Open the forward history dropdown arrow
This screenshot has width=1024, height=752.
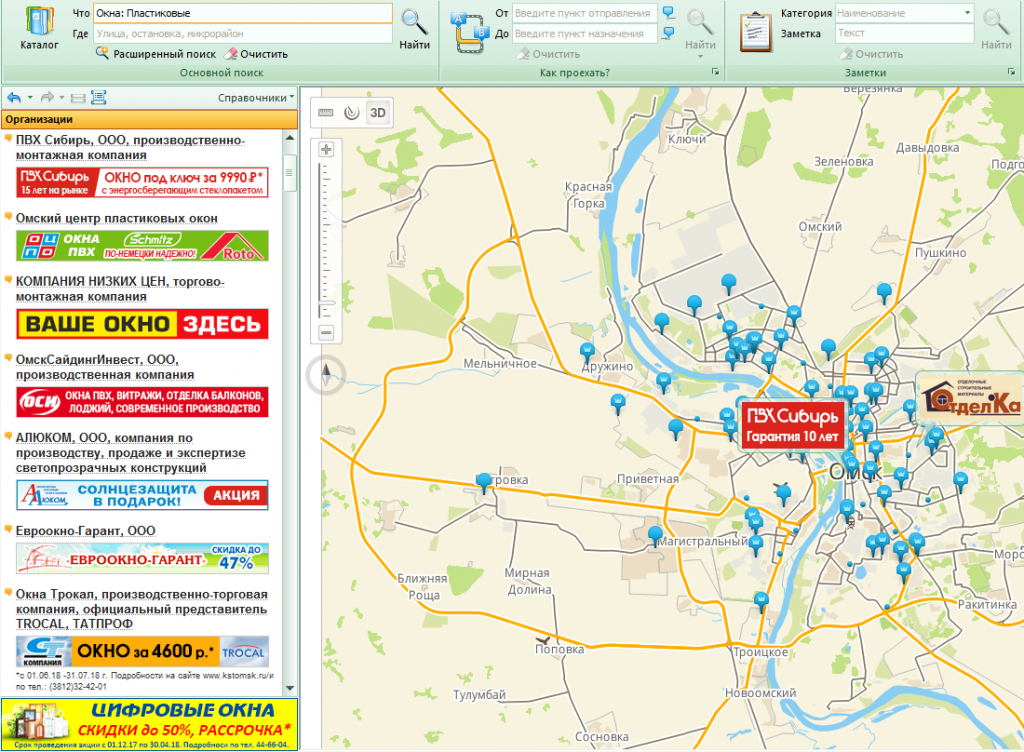tap(62, 98)
